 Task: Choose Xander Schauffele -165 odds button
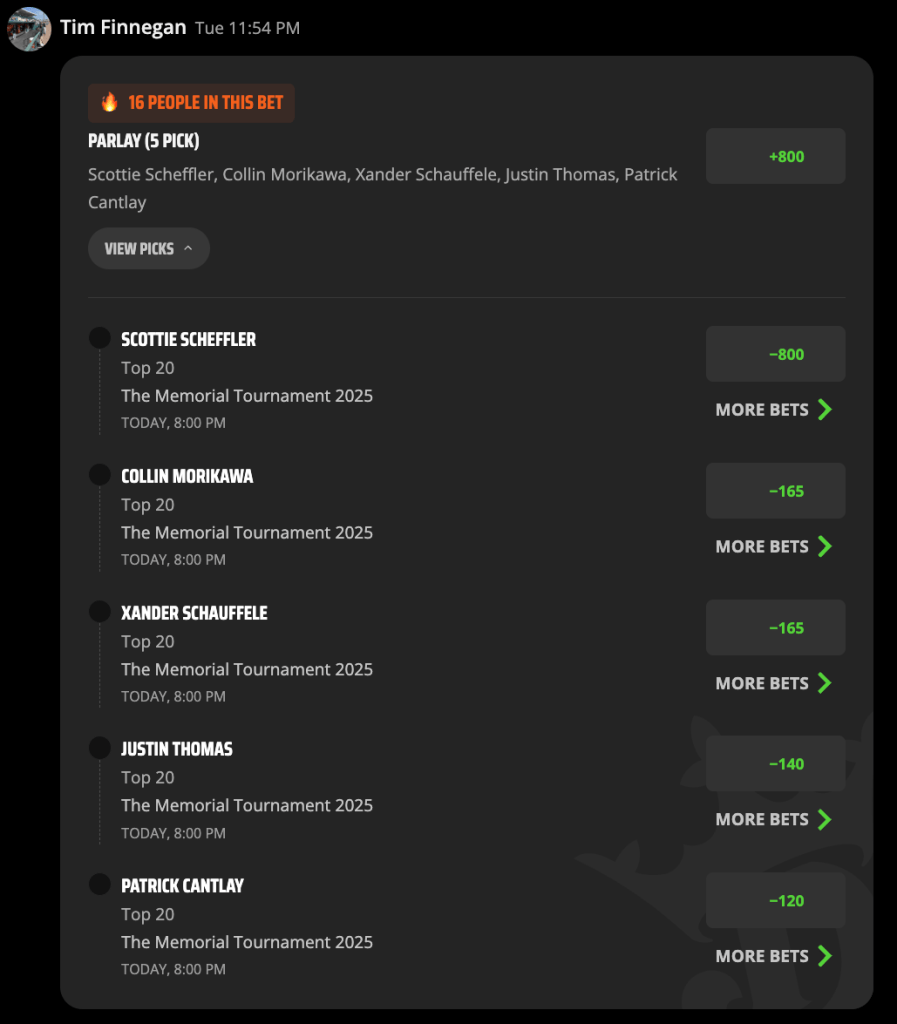[776, 628]
